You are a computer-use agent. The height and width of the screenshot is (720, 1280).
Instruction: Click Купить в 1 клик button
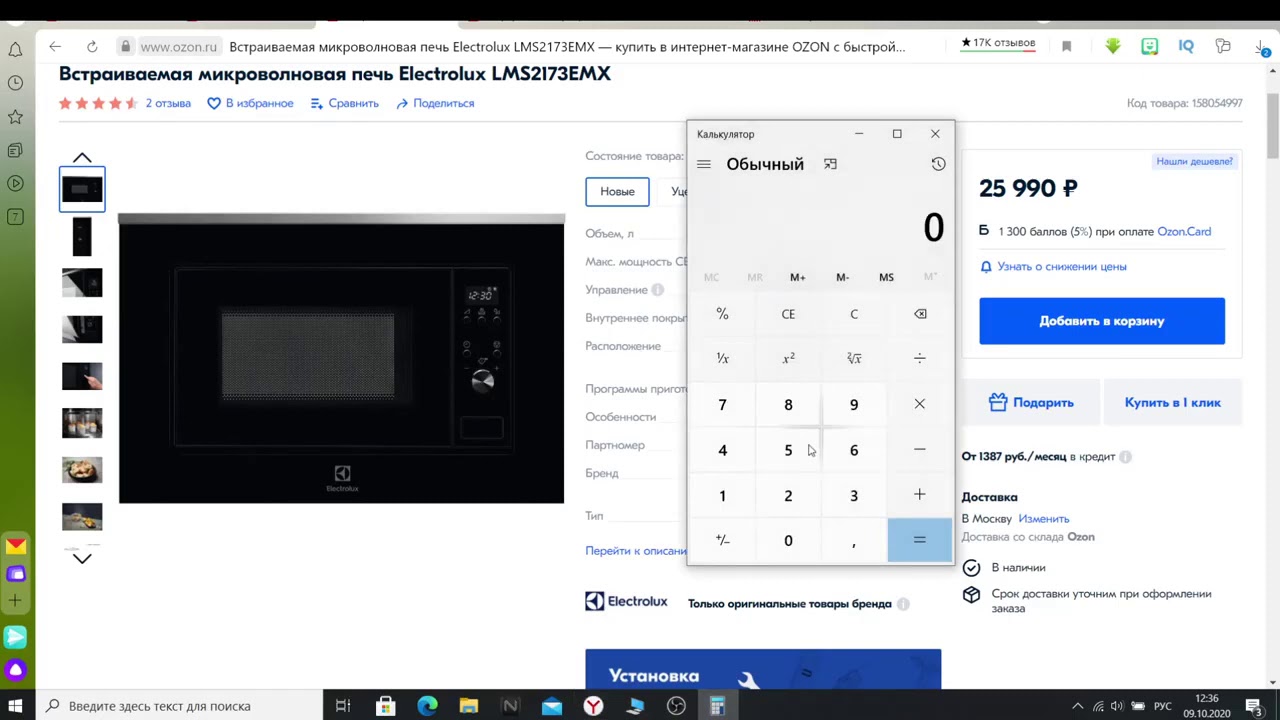(1173, 402)
